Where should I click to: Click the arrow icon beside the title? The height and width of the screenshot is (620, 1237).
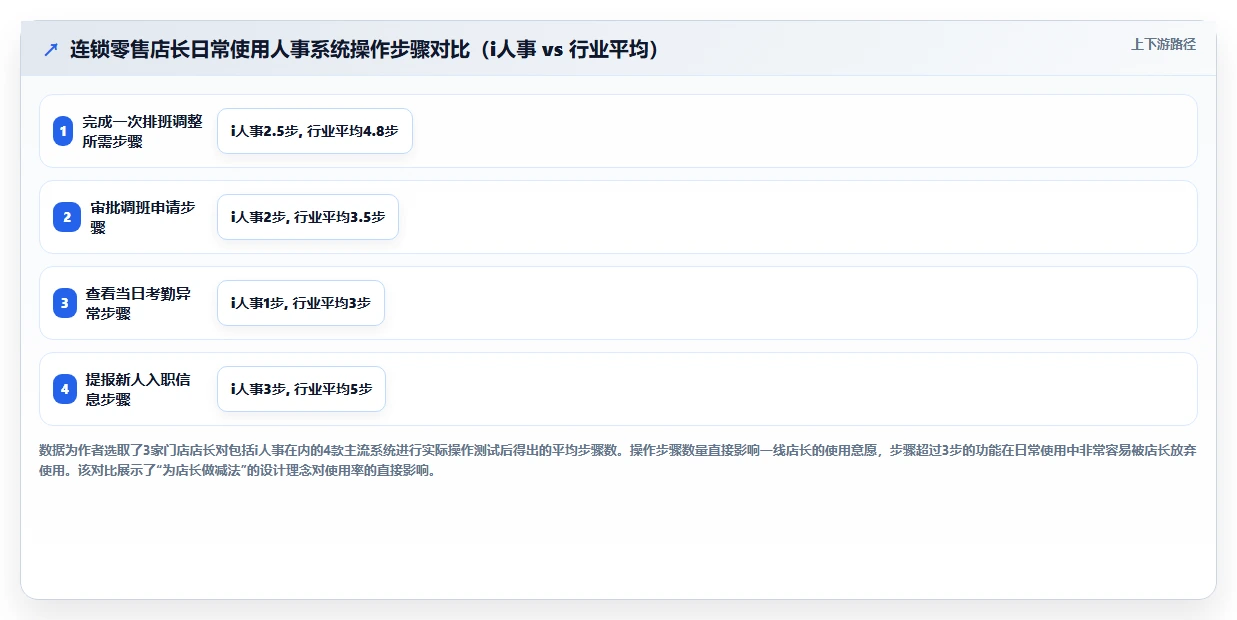click(51, 50)
